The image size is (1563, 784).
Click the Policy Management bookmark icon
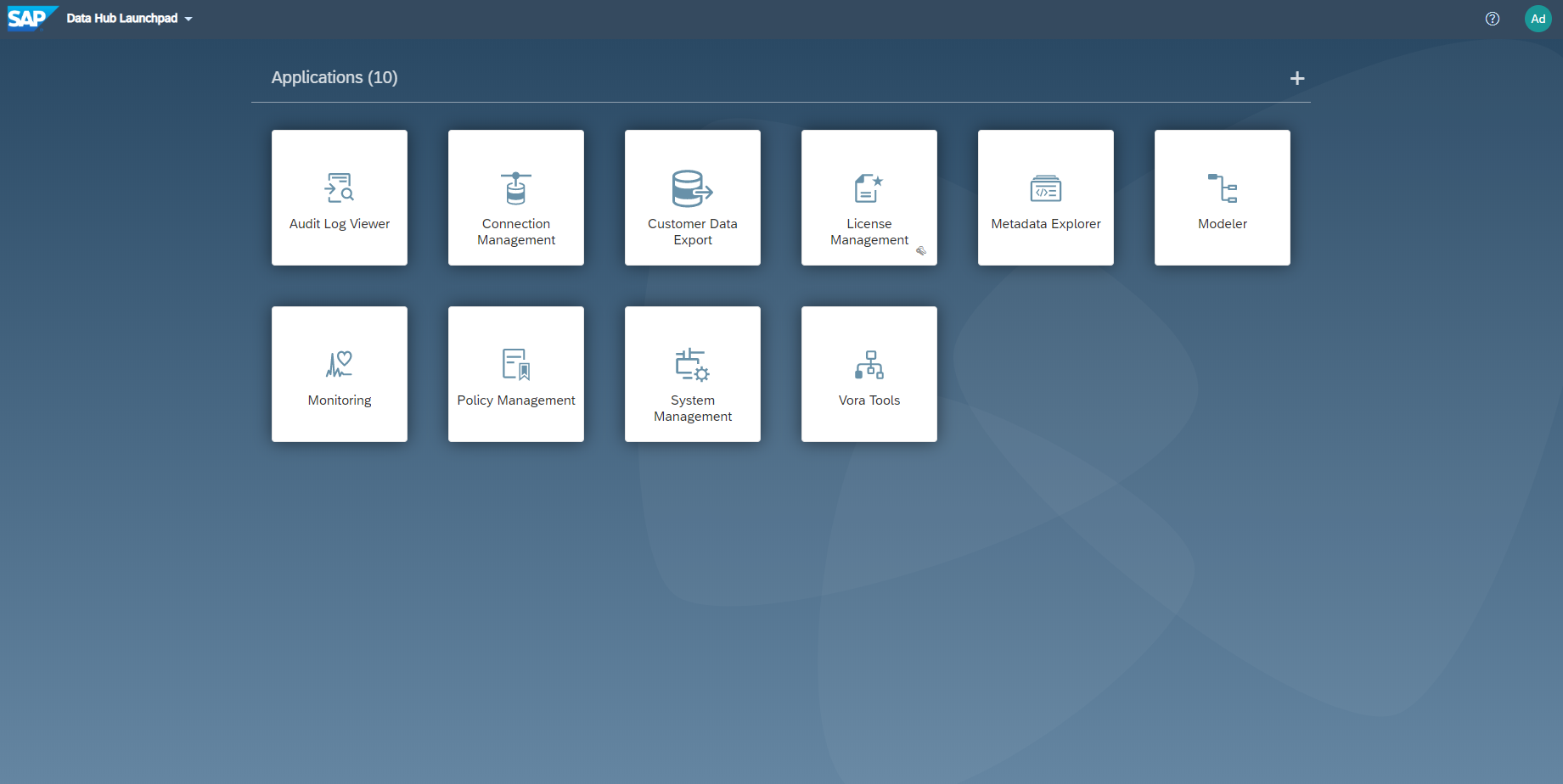coord(516,365)
